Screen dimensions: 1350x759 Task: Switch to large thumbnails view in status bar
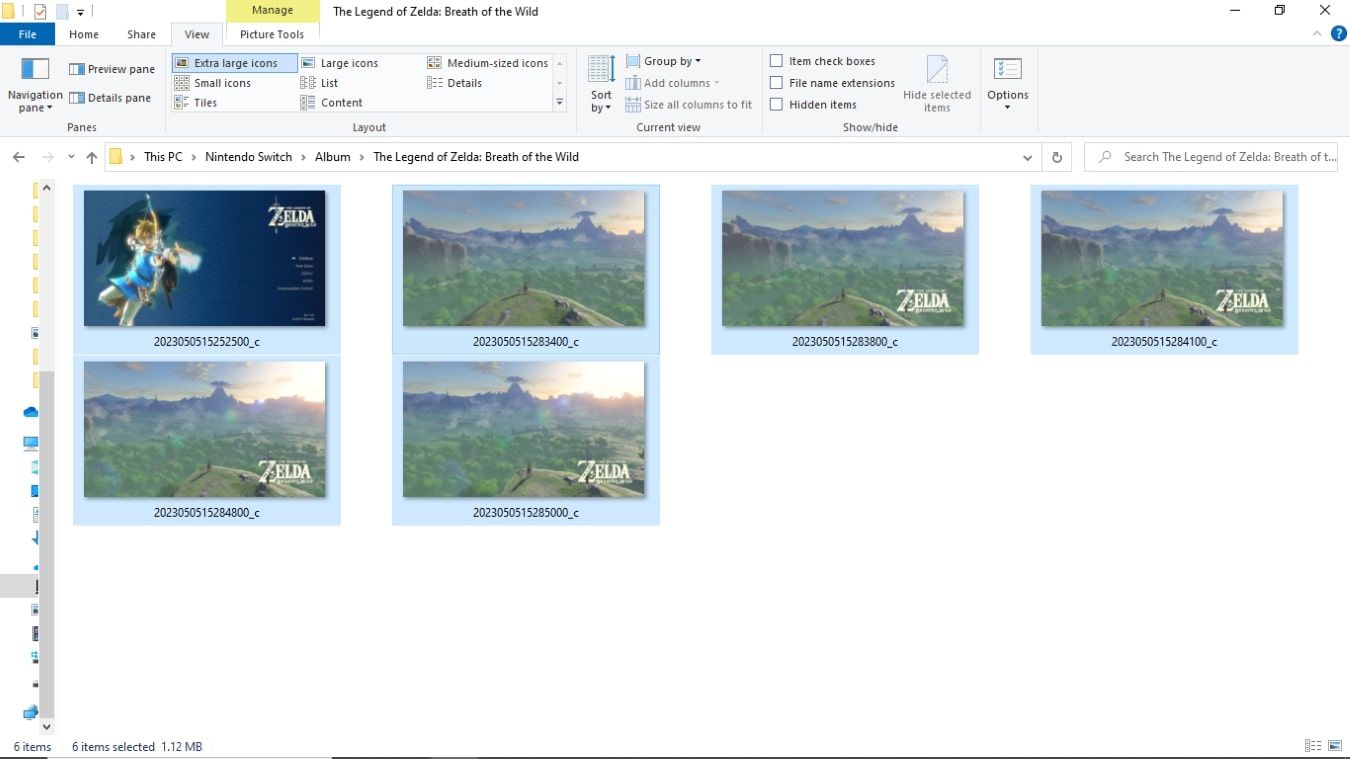coord(1335,746)
